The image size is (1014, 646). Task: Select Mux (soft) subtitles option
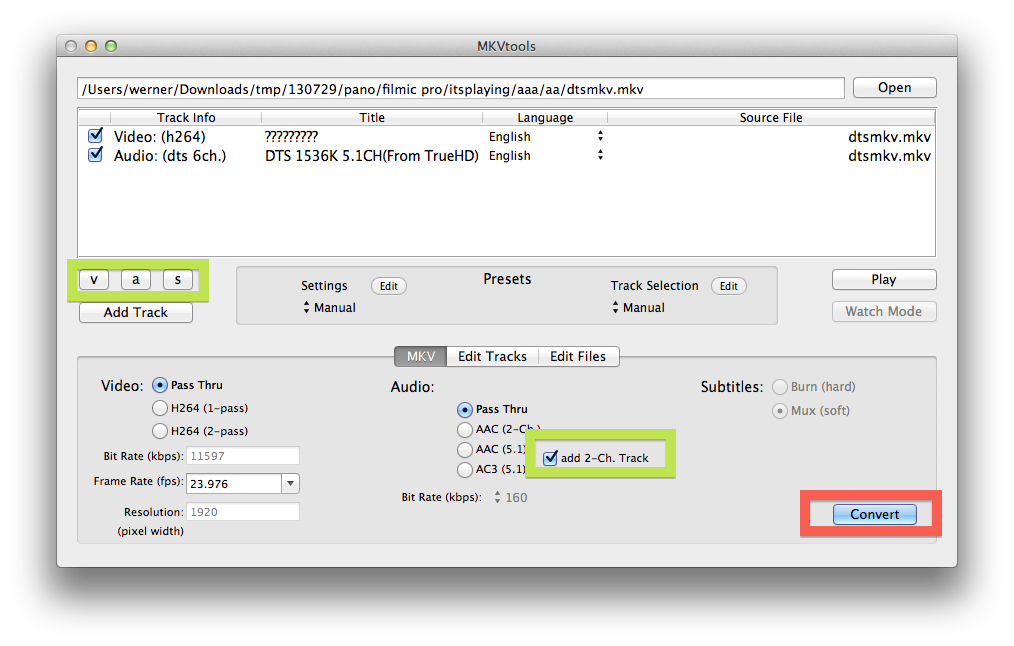point(780,411)
